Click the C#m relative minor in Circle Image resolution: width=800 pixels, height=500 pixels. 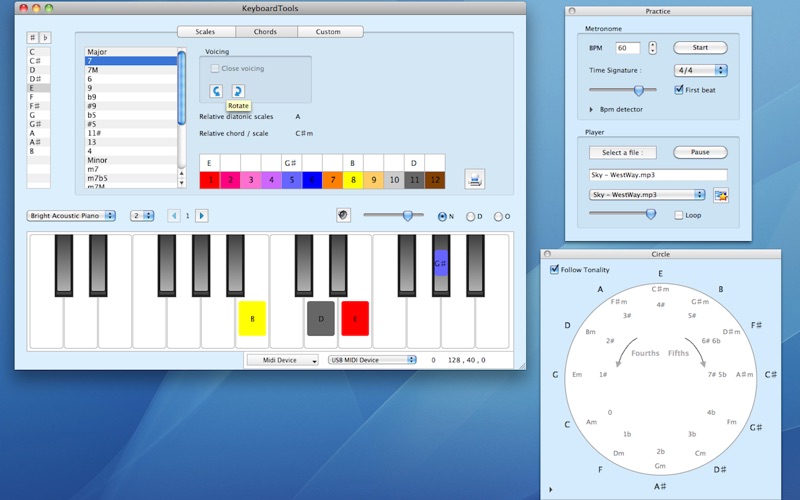(660, 289)
